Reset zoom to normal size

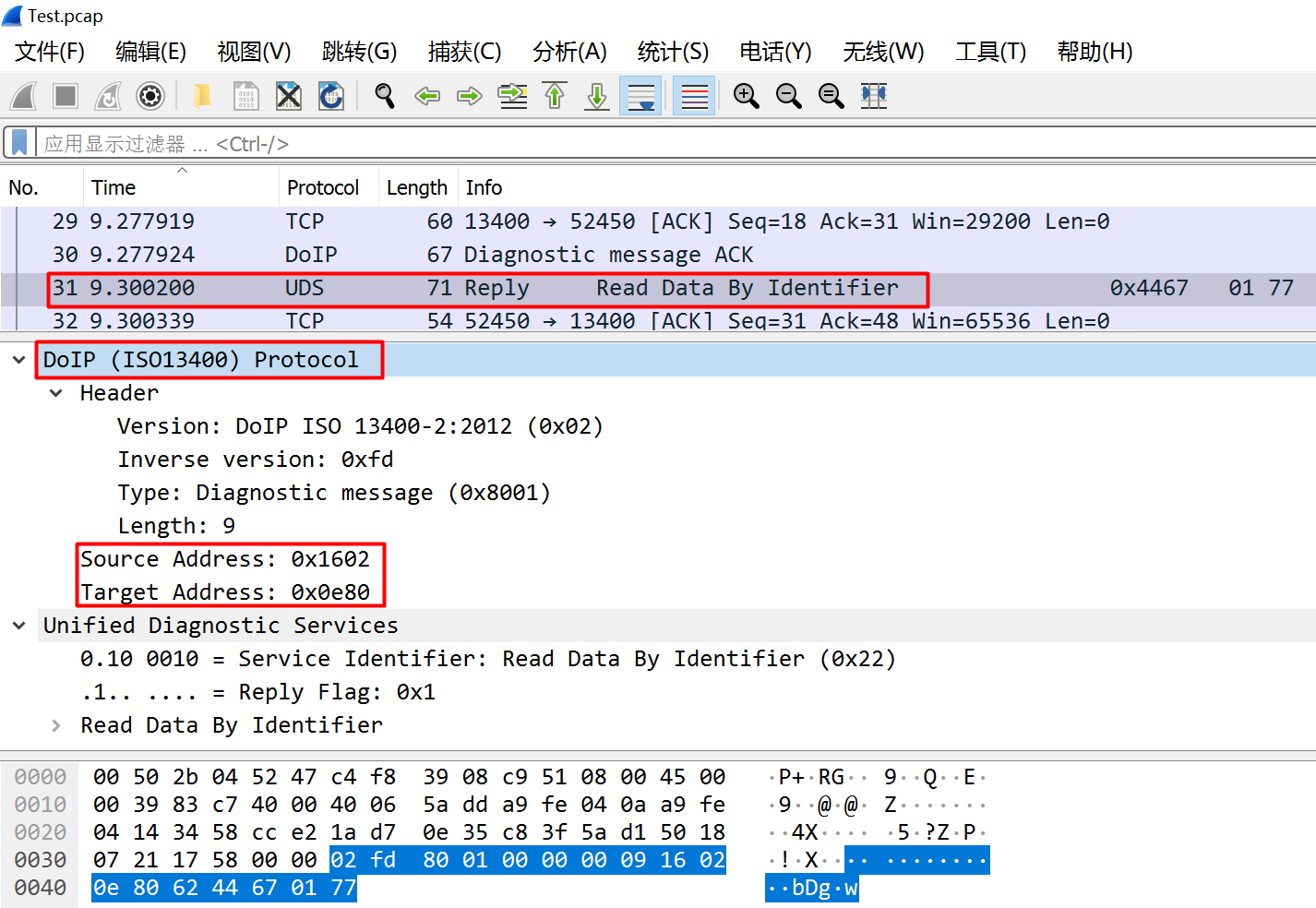pyautogui.click(x=830, y=95)
